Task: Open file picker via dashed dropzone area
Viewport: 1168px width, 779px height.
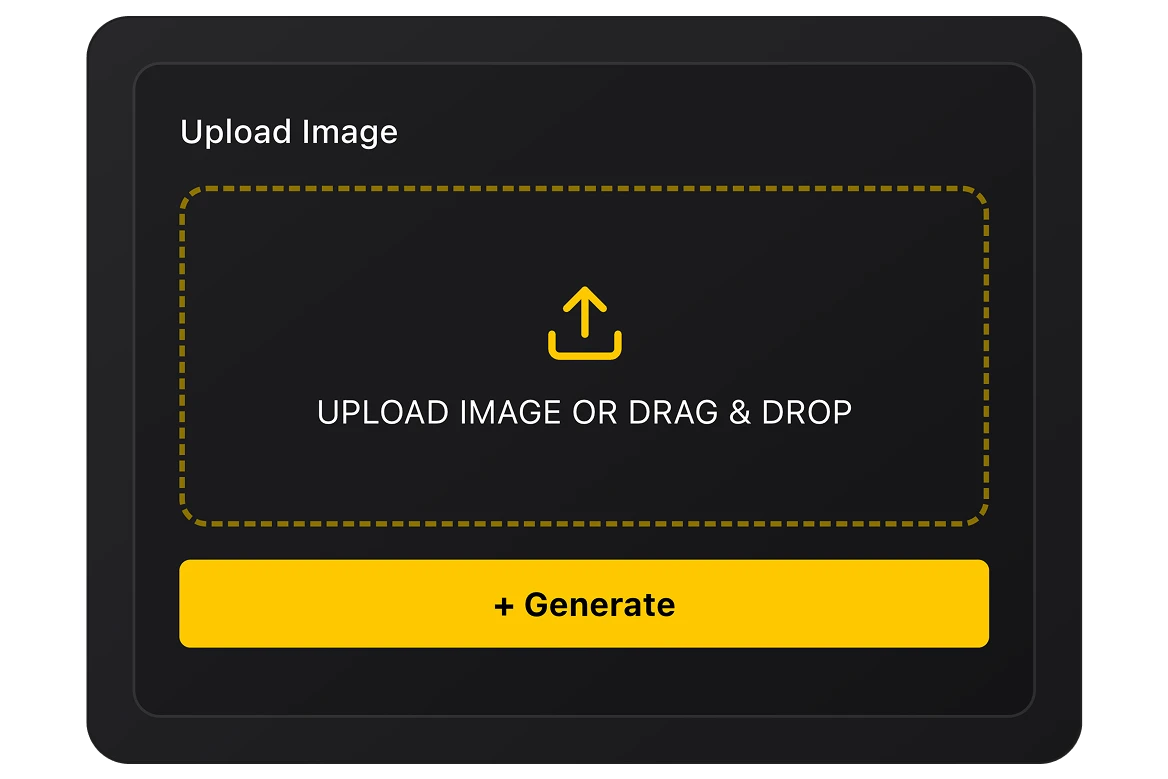Action: (x=584, y=356)
